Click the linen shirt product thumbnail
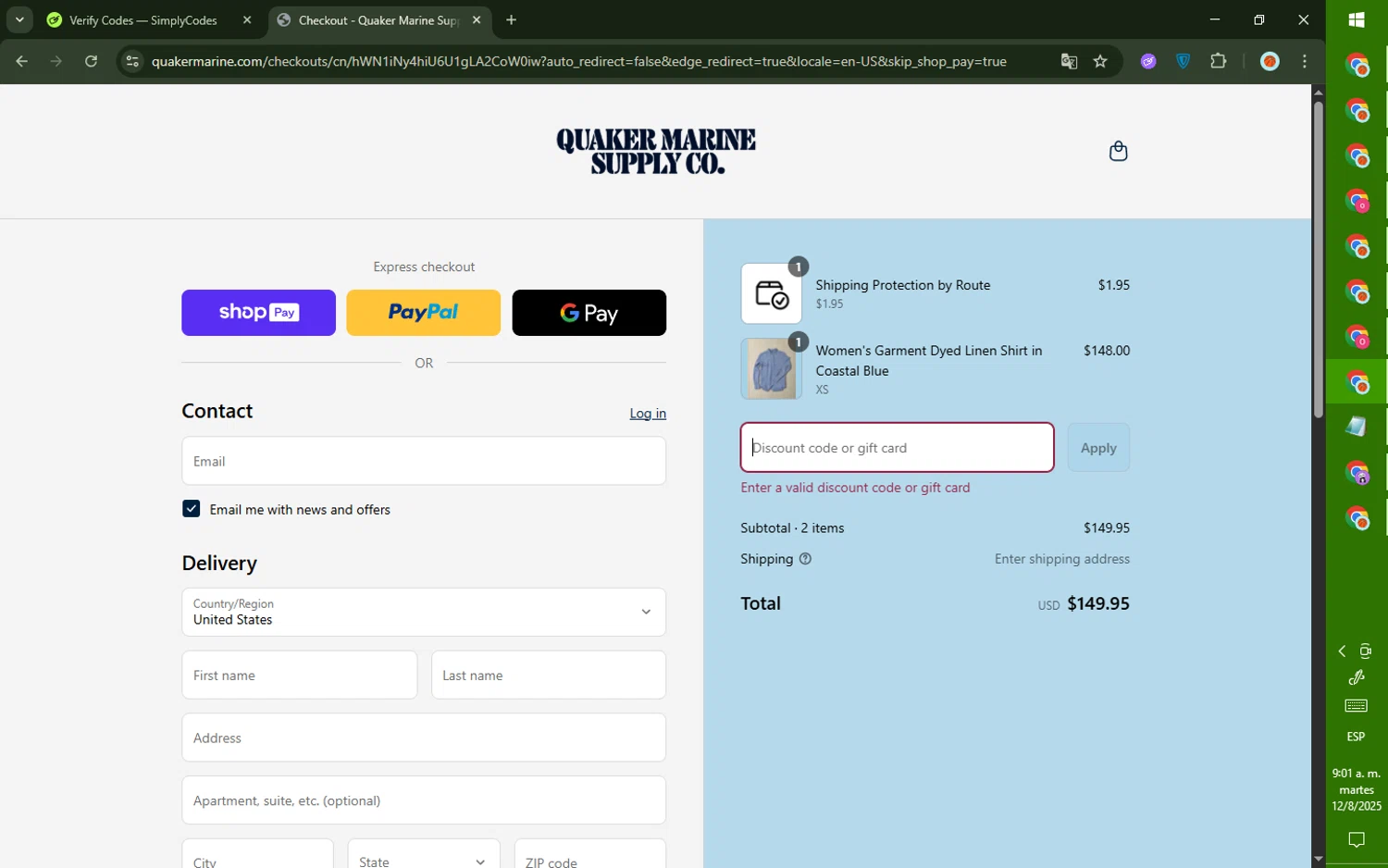This screenshot has height=868, width=1388. pyautogui.click(x=772, y=368)
